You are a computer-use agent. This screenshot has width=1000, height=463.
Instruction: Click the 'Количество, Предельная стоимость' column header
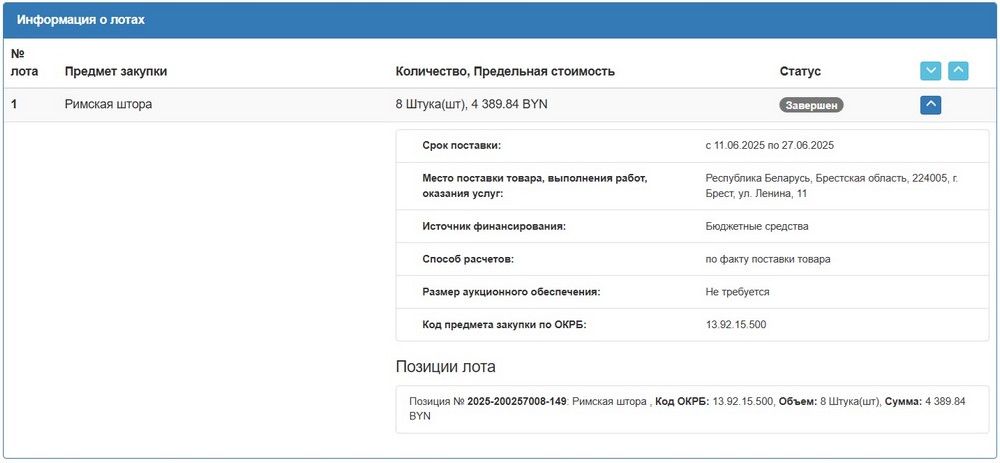pyautogui.click(x=505, y=71)
